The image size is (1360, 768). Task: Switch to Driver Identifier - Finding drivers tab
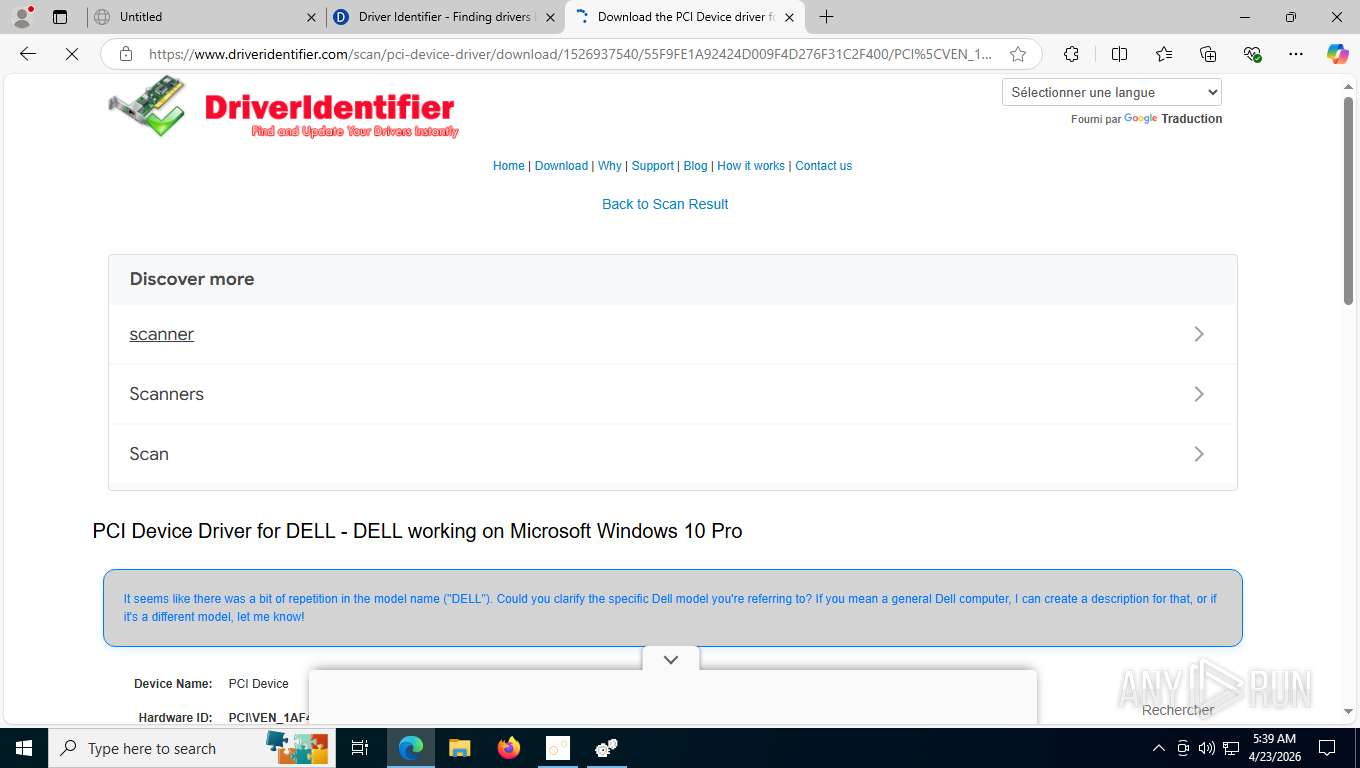tap(445, 17)
